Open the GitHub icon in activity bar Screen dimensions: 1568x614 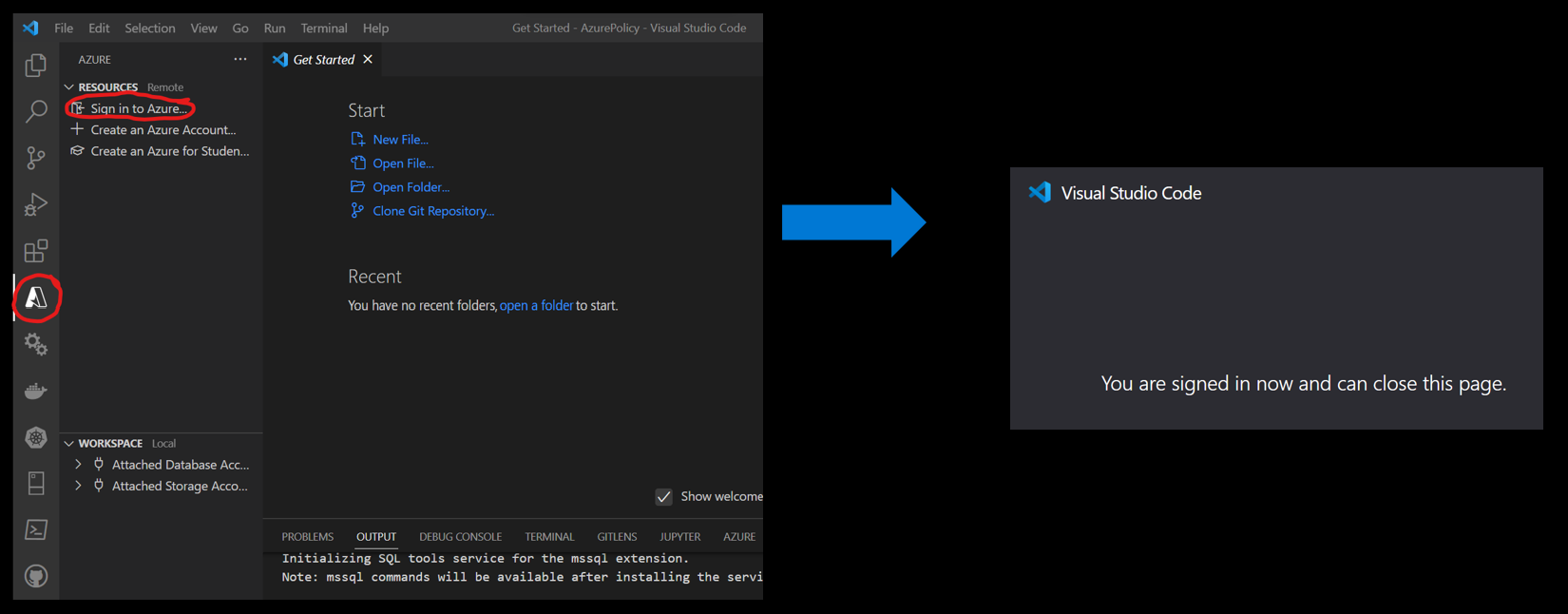(x=35, y=576)
